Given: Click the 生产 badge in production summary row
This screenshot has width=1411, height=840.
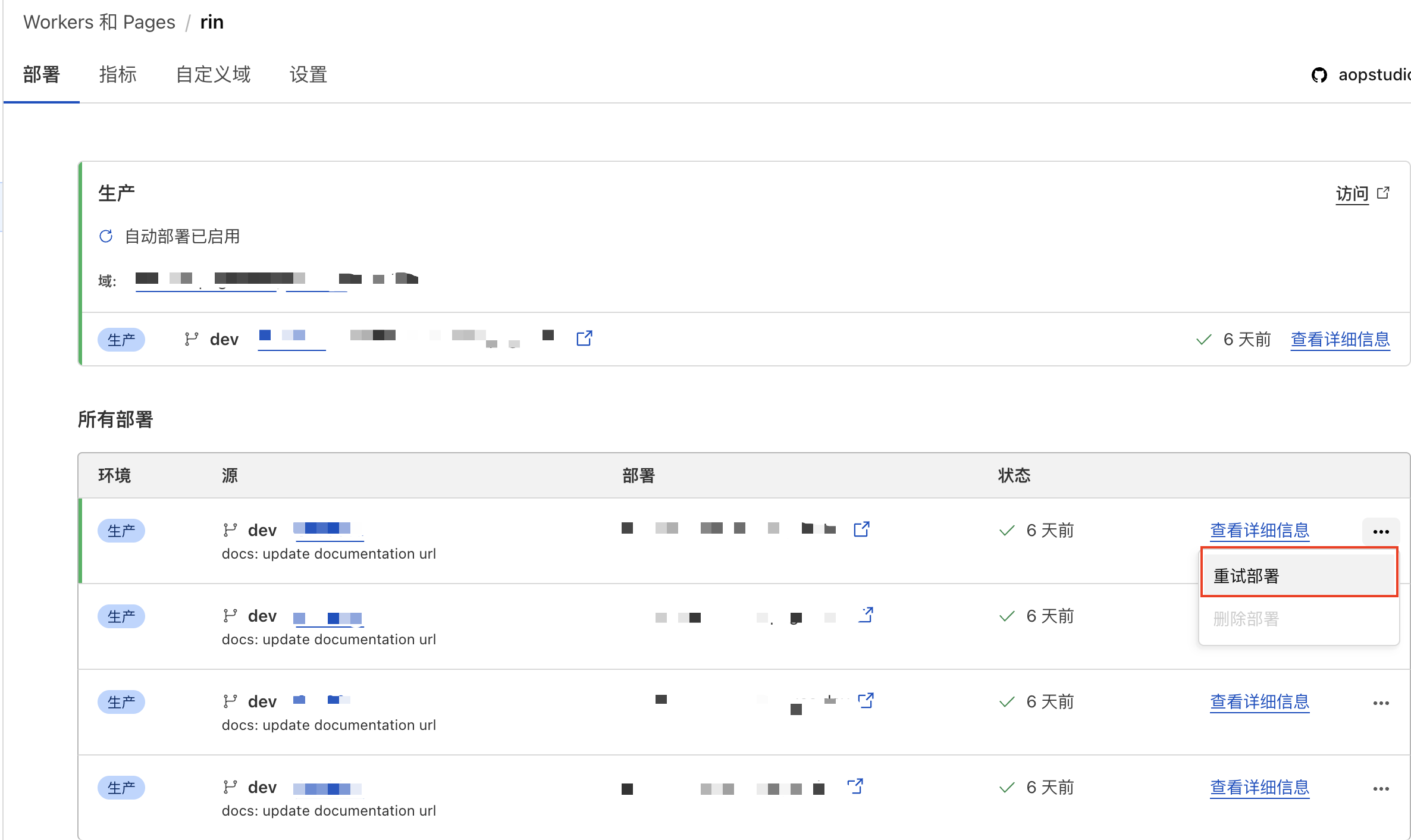Looking at the screenshot, I should point(121,340).
